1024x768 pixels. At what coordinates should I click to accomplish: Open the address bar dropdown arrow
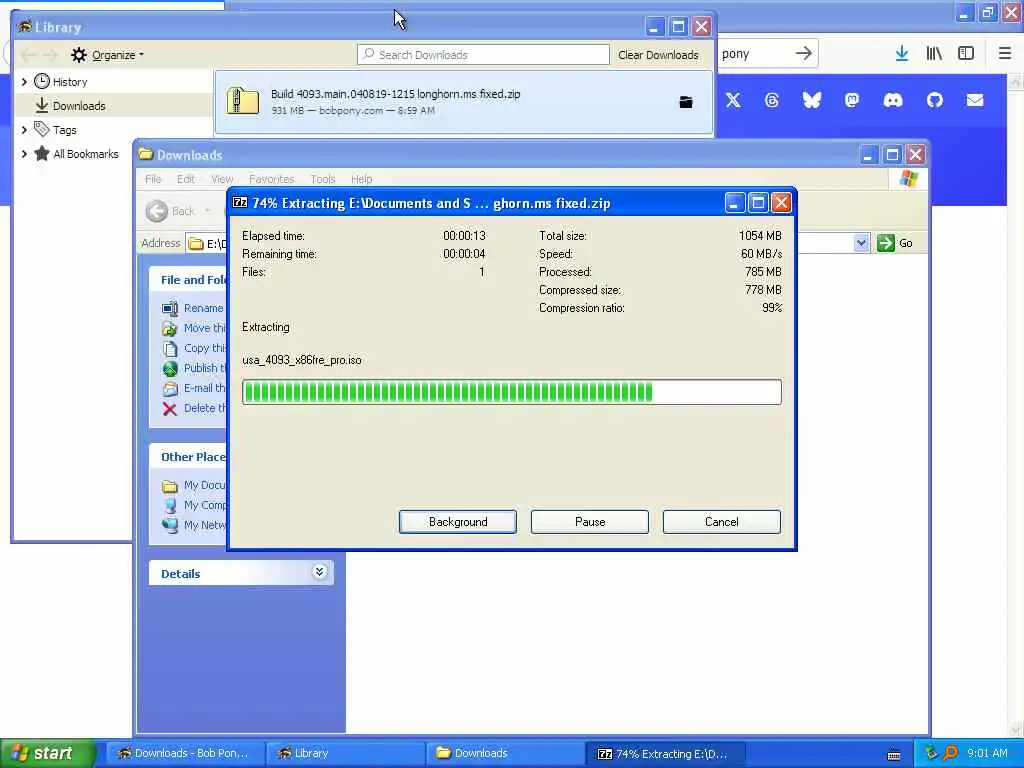[x=861, y=243]
